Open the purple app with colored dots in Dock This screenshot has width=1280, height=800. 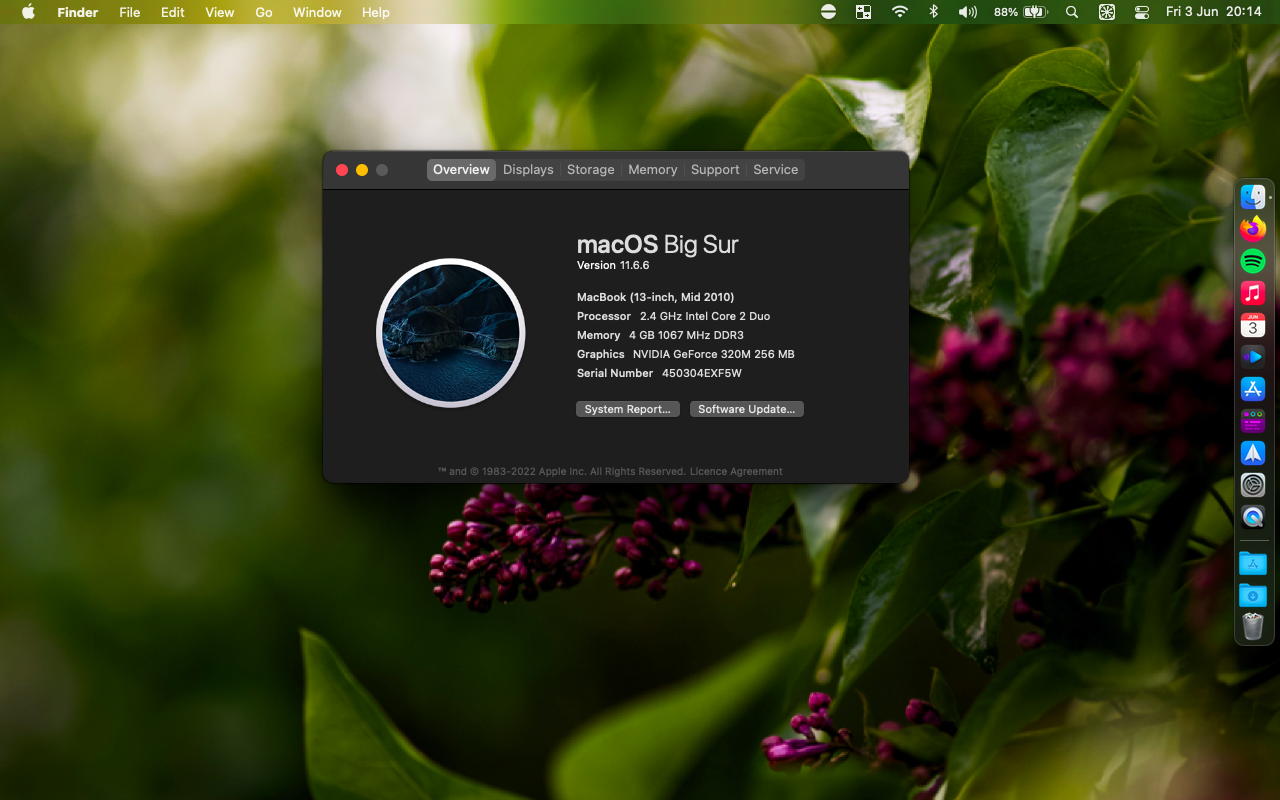(x=1253, y=421)
